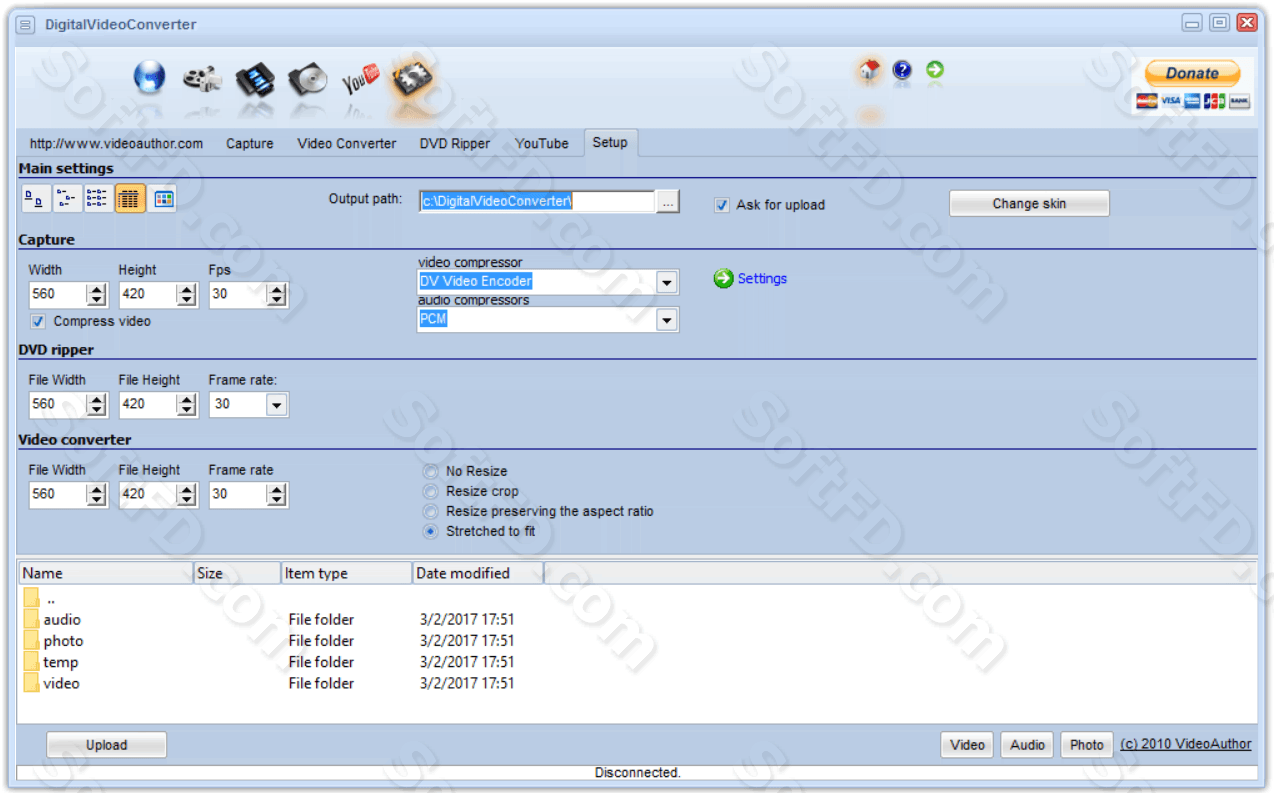Select Resize preserving the aspect ratio

[430, 511]
